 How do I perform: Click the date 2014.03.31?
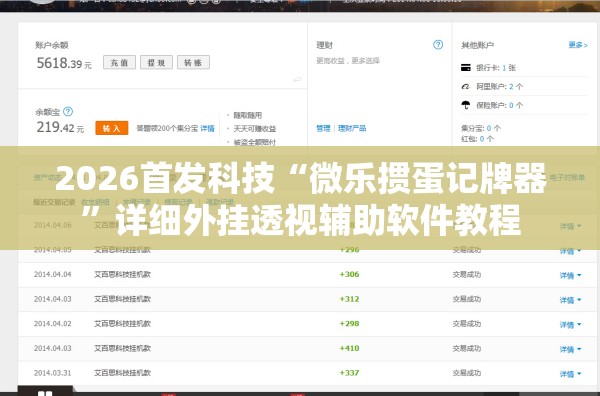click(x=52, y=373)
